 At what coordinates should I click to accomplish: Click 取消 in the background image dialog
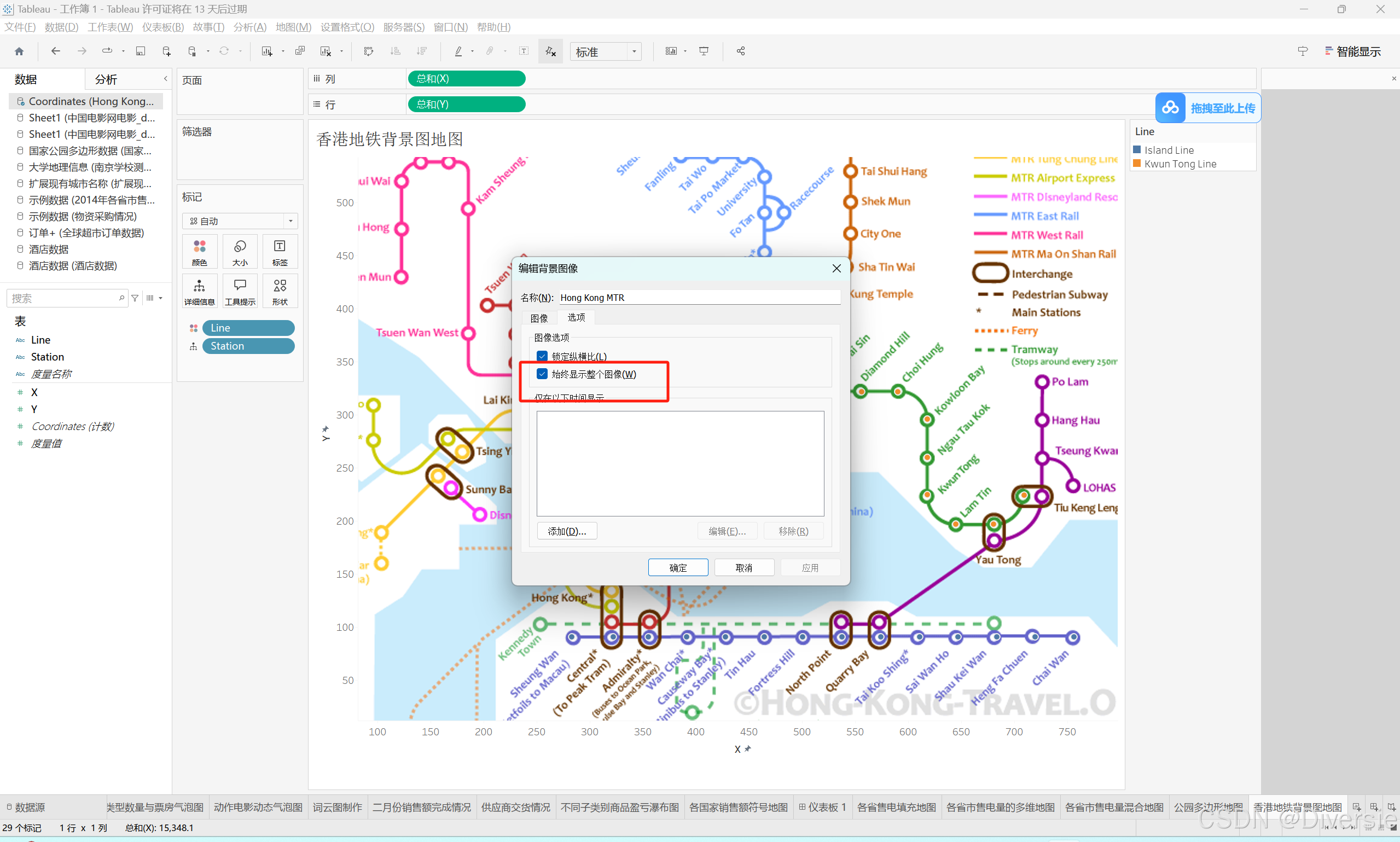[x=743, y=567]
